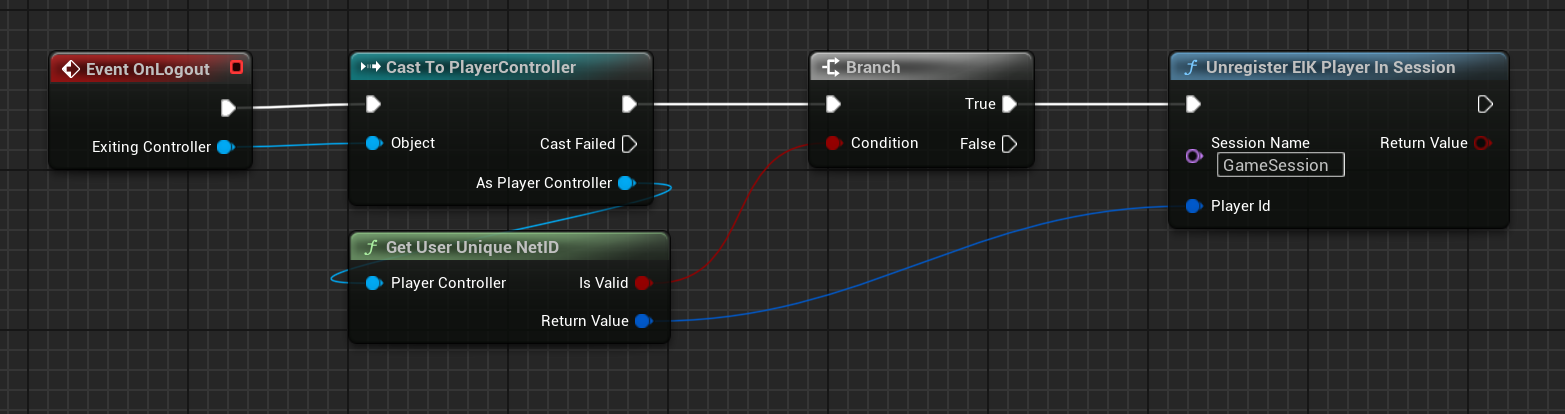1565x414 pixels.
Task: Click the Branch False execution pin
Action: pyautogui.click(x=1009, y=144)
